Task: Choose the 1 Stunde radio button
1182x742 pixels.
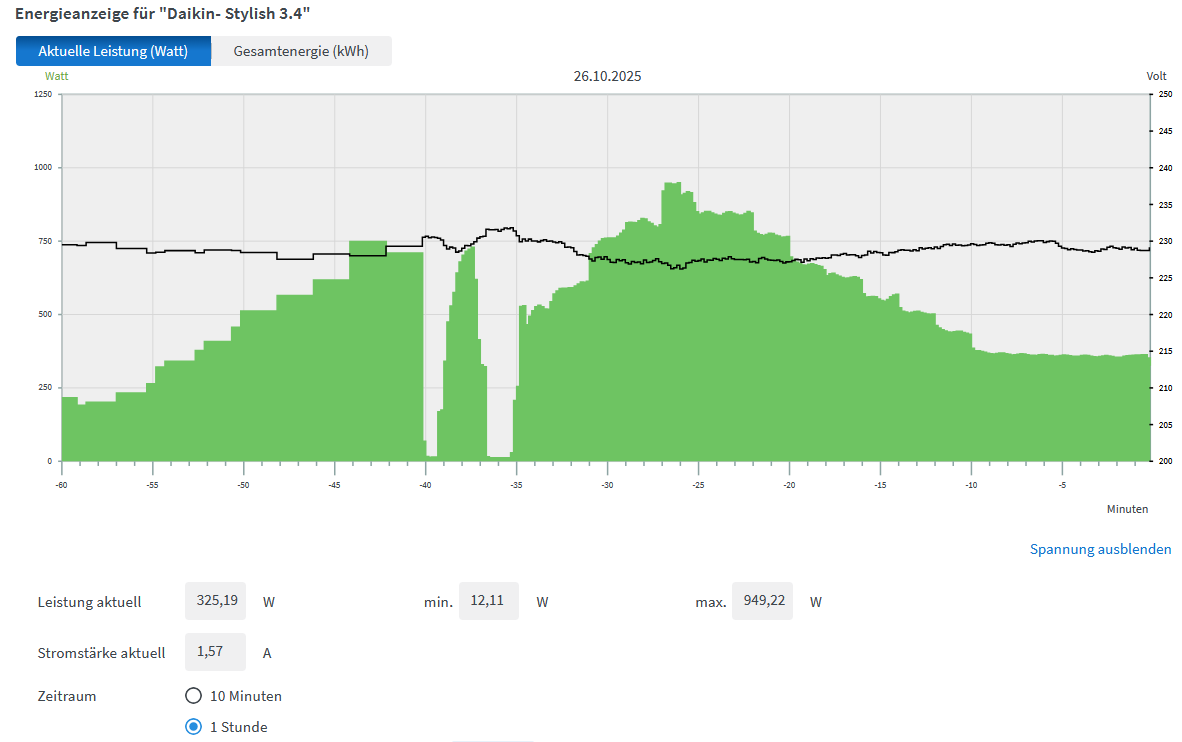Action: click(194, 727)
